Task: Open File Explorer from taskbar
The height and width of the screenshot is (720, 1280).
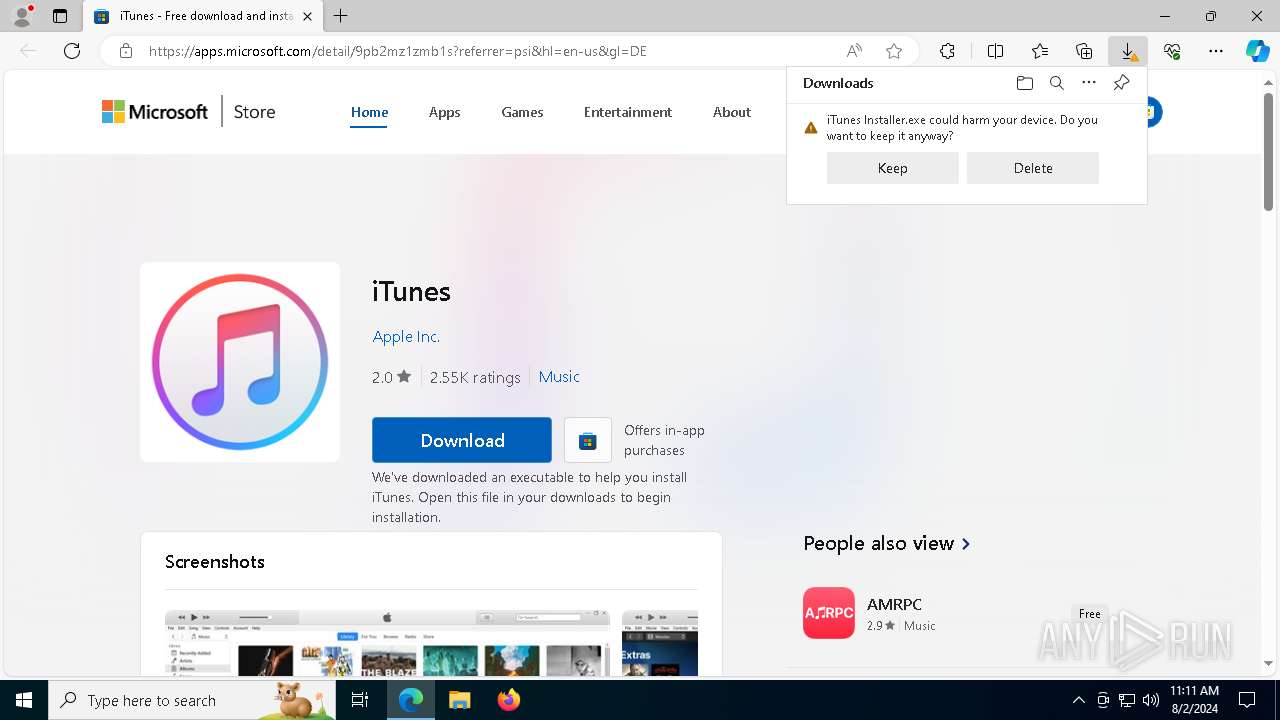Action: click(x=459, y=700)
